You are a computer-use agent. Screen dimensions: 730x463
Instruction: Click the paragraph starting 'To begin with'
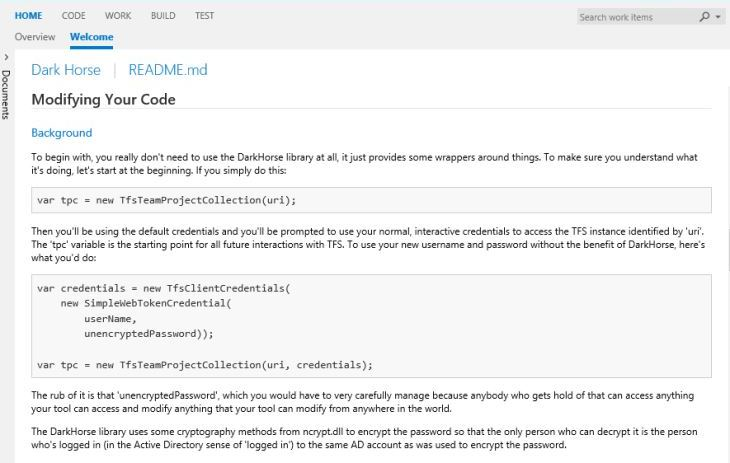364,163
